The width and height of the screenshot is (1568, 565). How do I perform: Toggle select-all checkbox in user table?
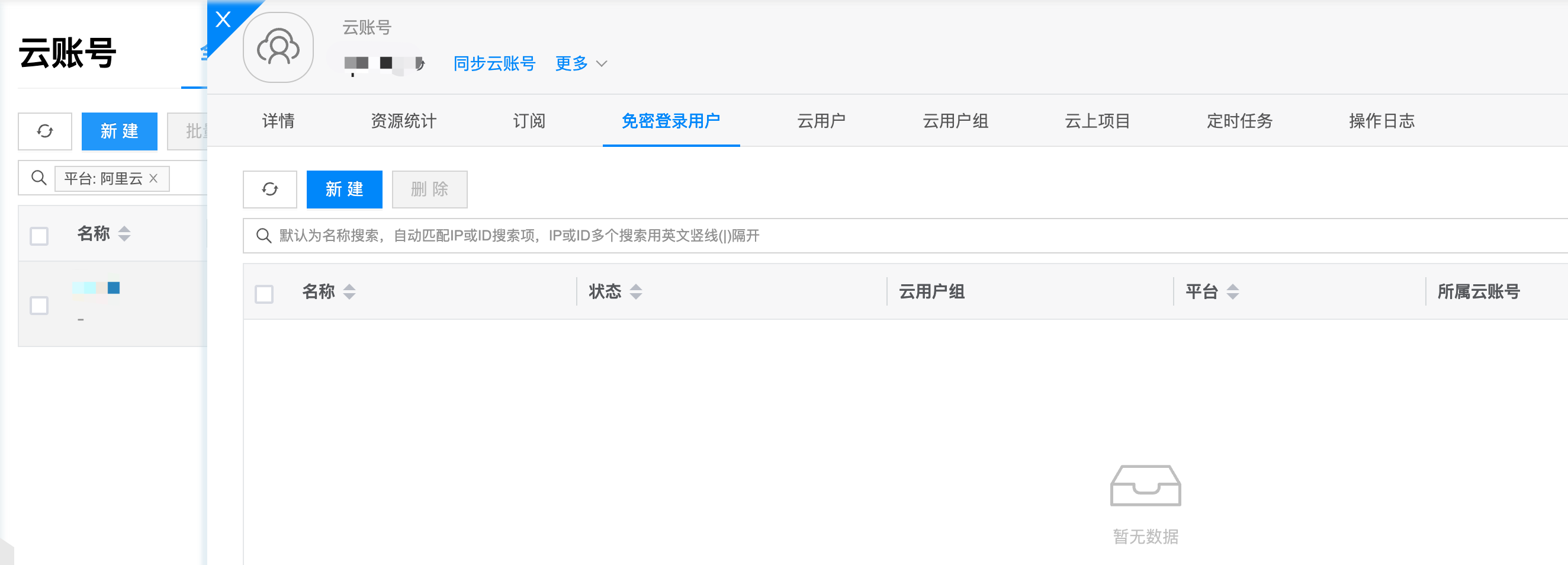tap(264, 294)
